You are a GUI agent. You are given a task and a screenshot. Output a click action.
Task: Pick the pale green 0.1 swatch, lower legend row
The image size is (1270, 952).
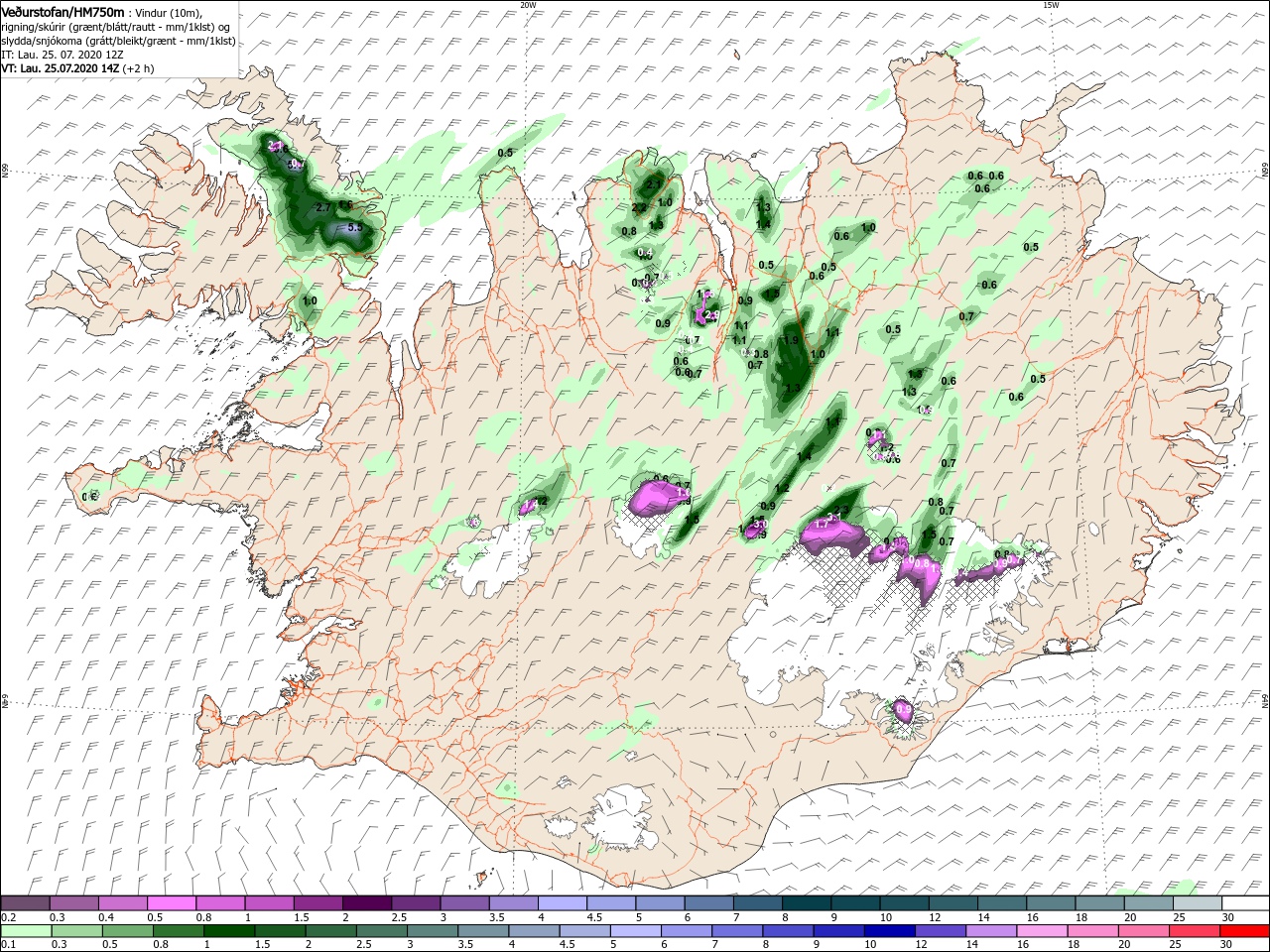coord(25,930)
